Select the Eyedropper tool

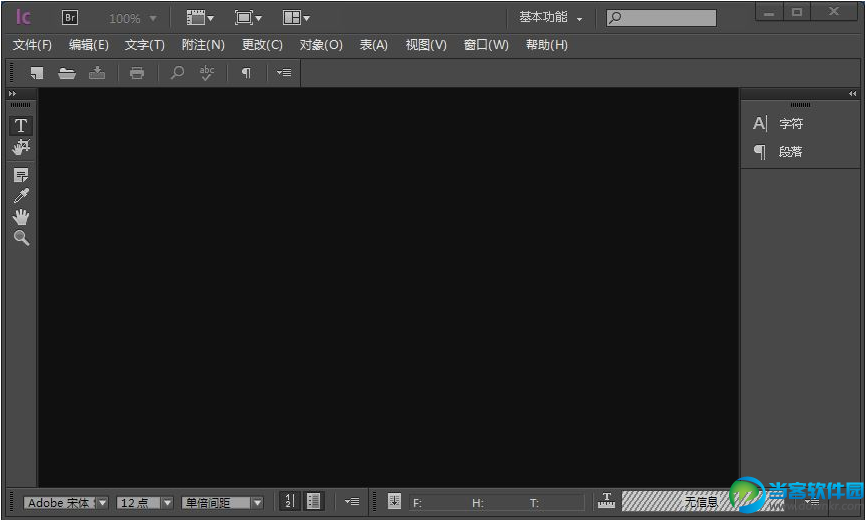(x=21, y=196)
